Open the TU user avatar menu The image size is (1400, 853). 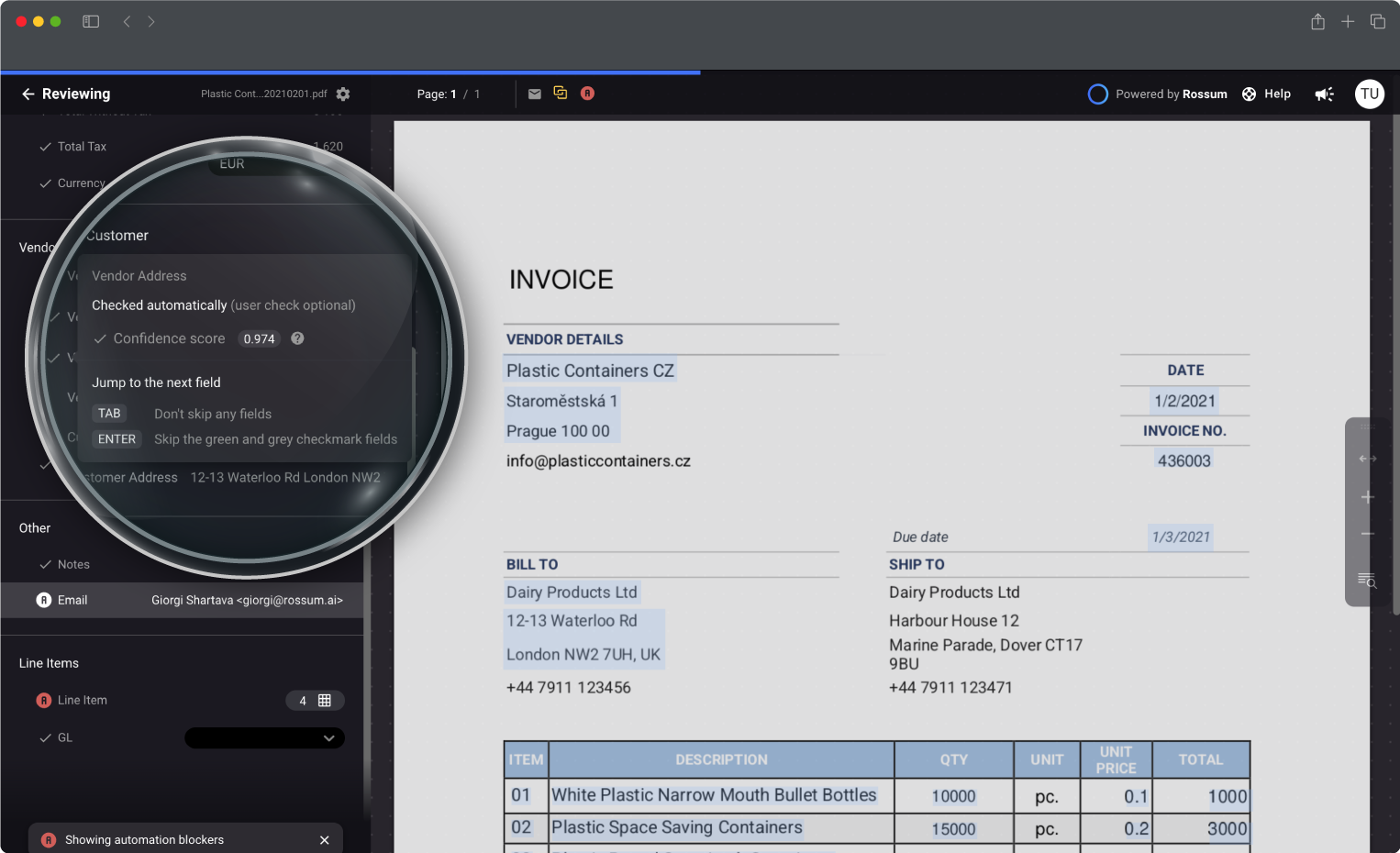pos(1369,94)
